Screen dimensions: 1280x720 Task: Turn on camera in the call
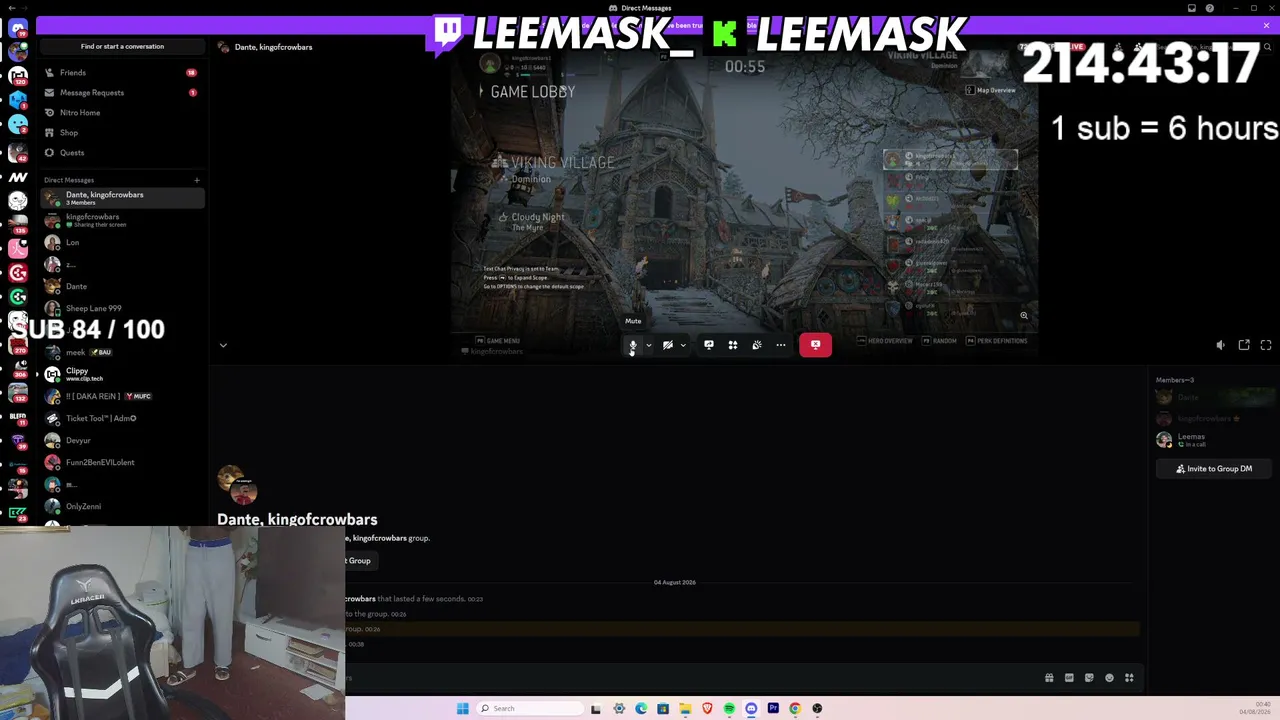(x=667, y=345)
